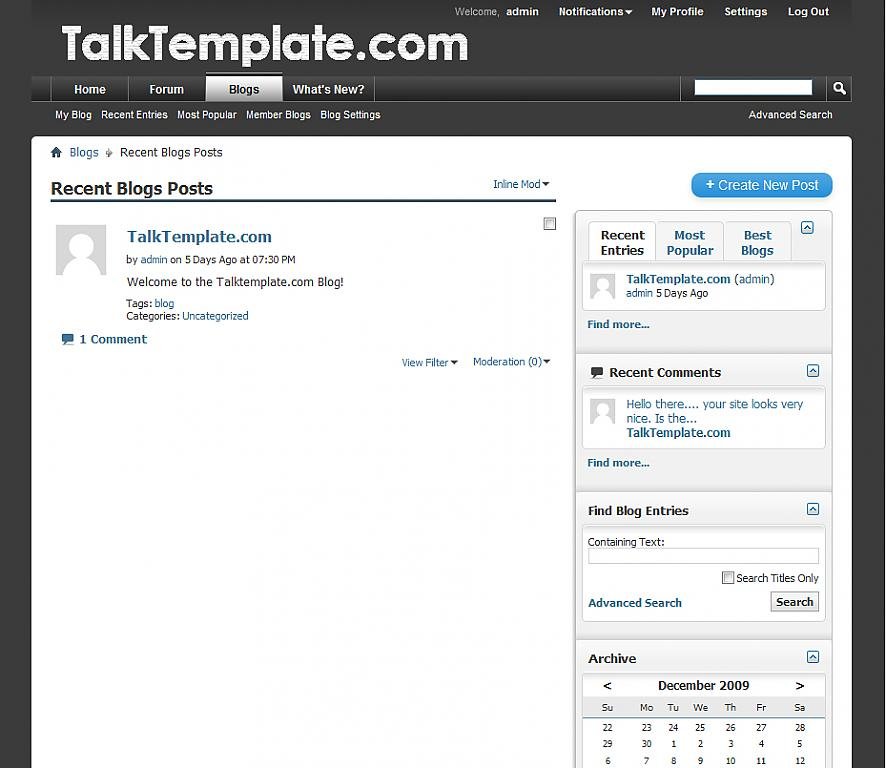Click Blogs breadcrumb link
Viewport: 886px width, 768px height.
(x=84, y=152)
